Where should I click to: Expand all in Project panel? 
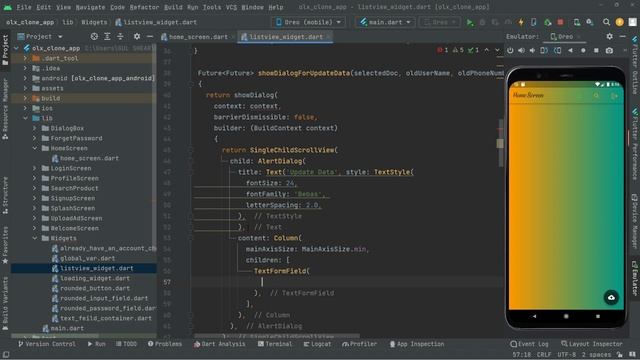point(107,37)
